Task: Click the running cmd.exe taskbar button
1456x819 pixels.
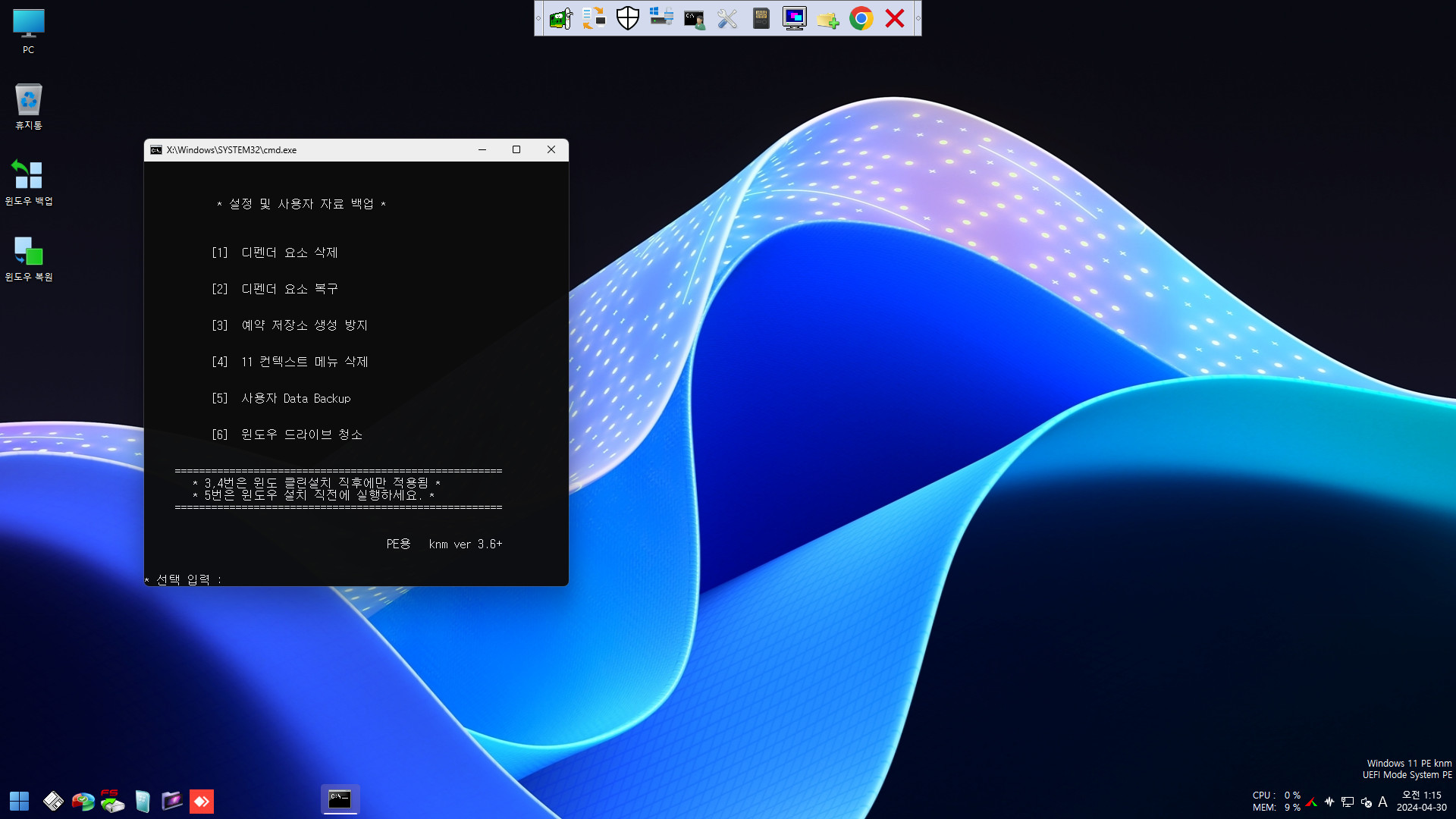Action: [x=340, y=799]
